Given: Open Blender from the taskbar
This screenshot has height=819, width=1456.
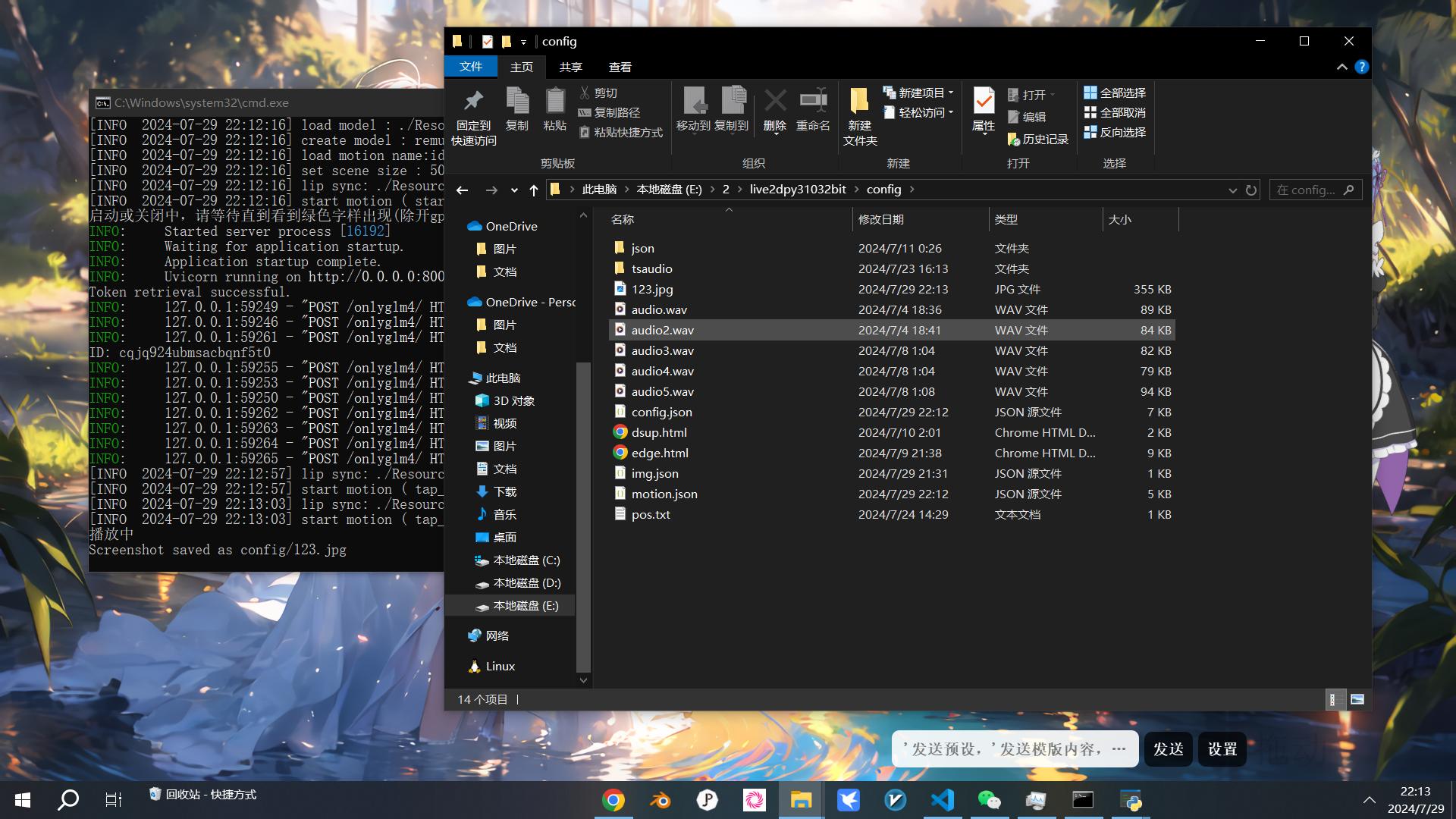Looking at the screenshot, I should point(661,800).
